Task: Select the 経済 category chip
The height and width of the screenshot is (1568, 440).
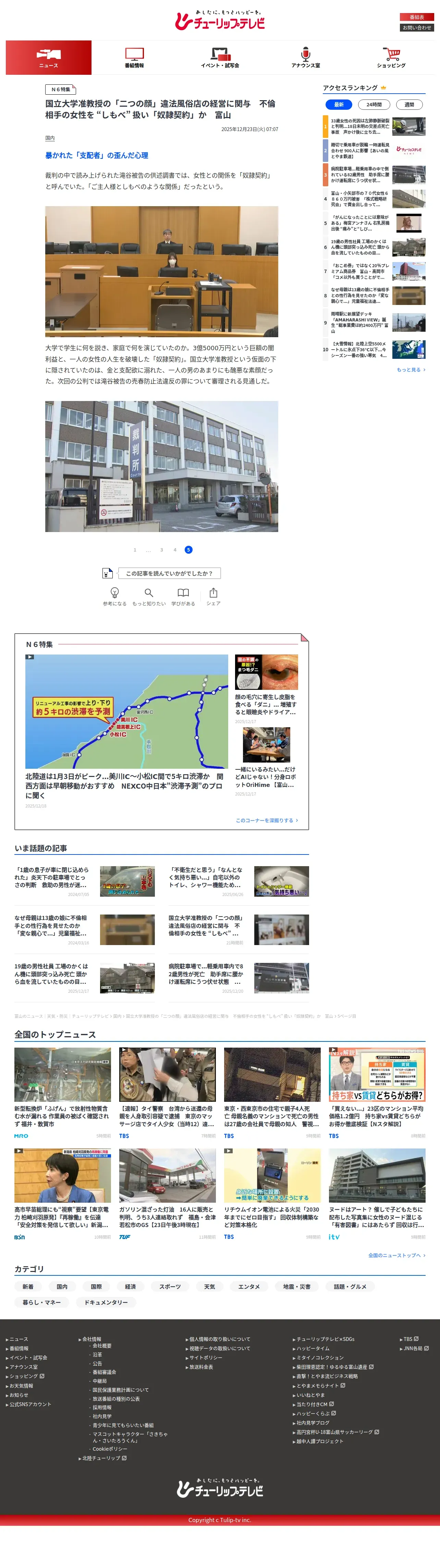Action: pos(130,1286)
